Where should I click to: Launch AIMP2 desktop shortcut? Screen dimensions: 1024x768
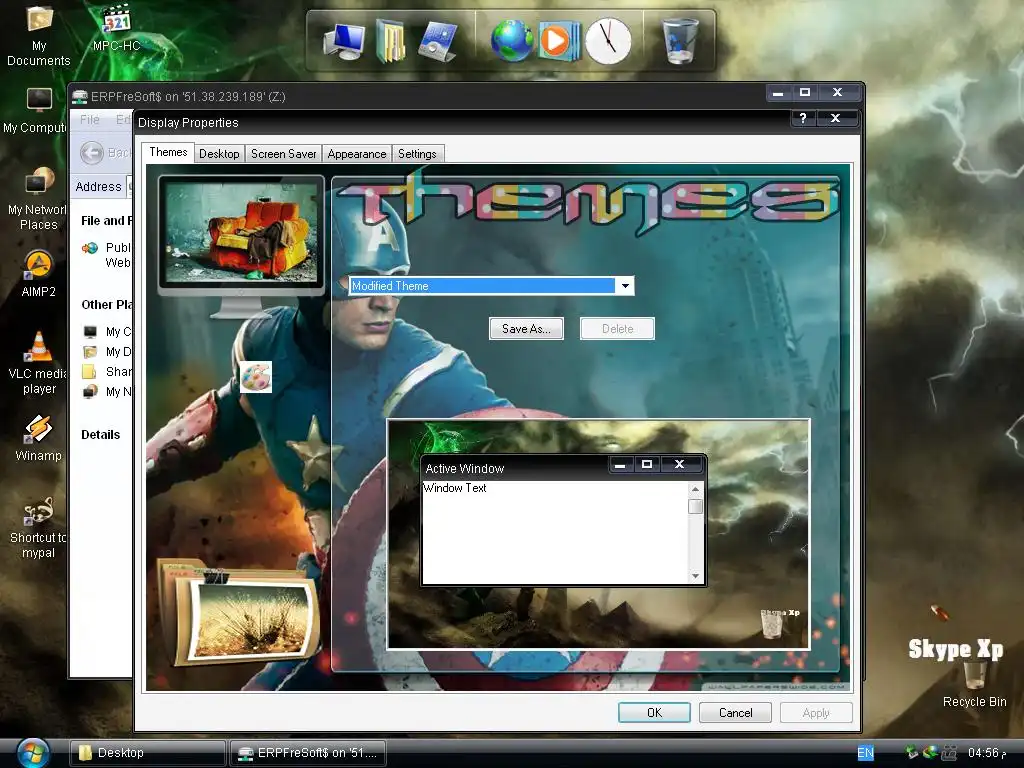[39, 274]
